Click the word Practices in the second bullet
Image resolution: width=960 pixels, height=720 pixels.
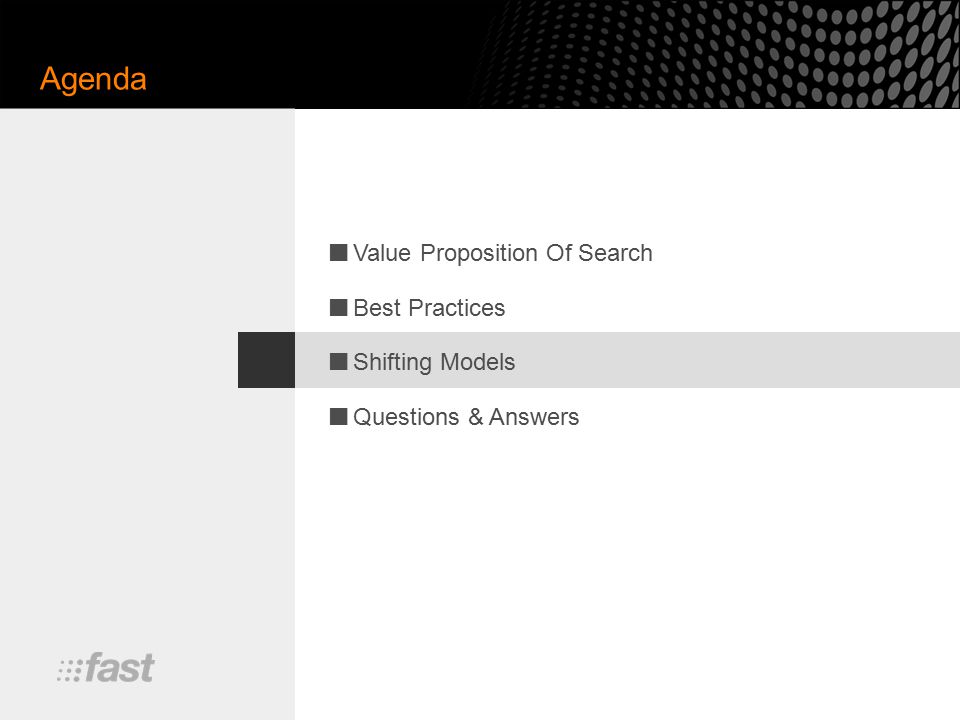(457, 308)
